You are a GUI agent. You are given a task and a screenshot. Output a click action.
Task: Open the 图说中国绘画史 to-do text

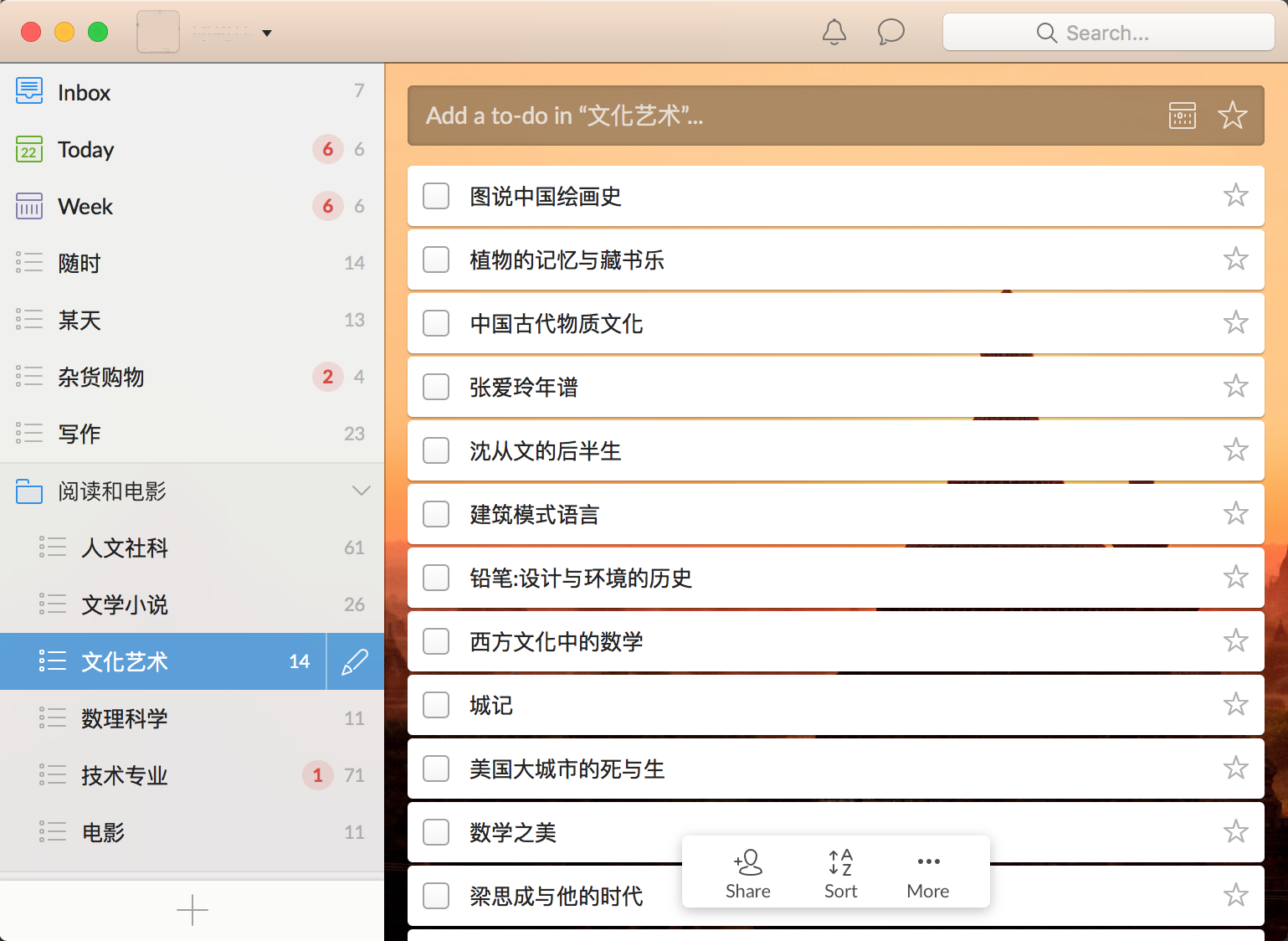pos(546,197)
